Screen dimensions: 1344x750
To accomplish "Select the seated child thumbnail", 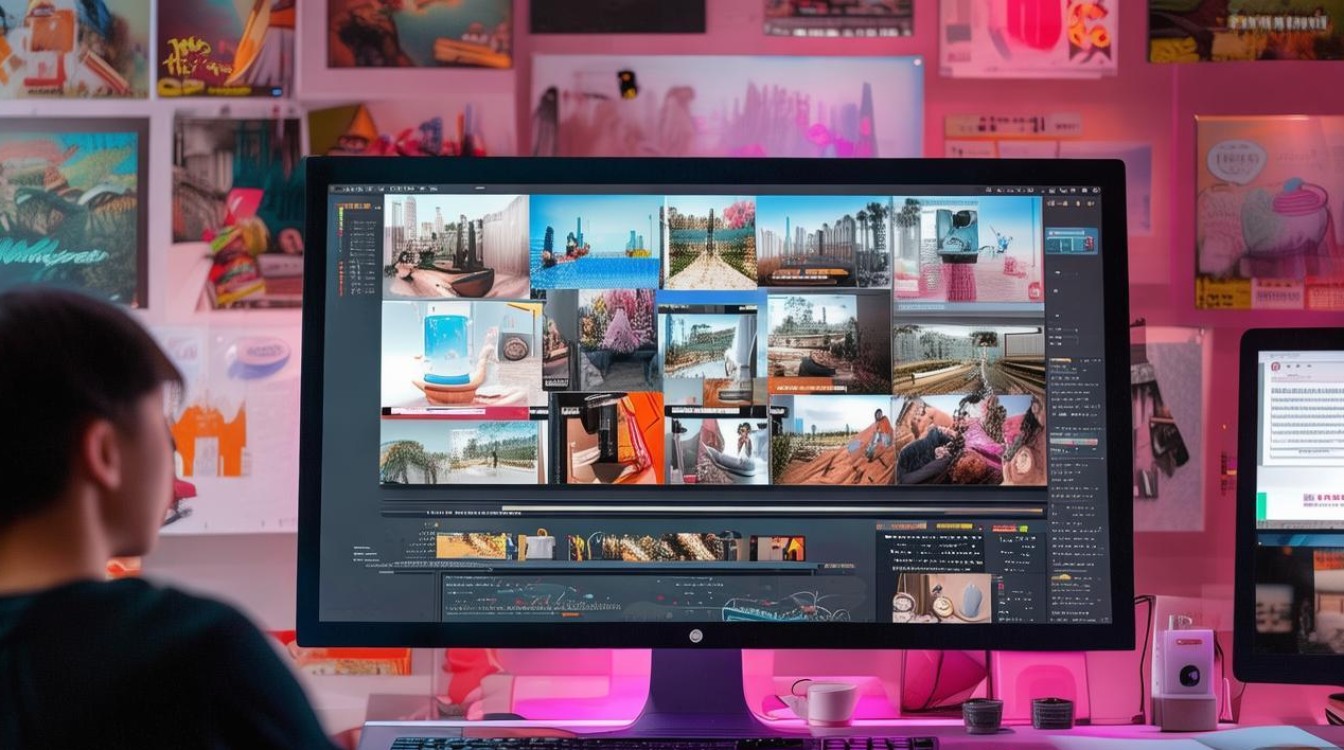I will click(x=718, y=450).
